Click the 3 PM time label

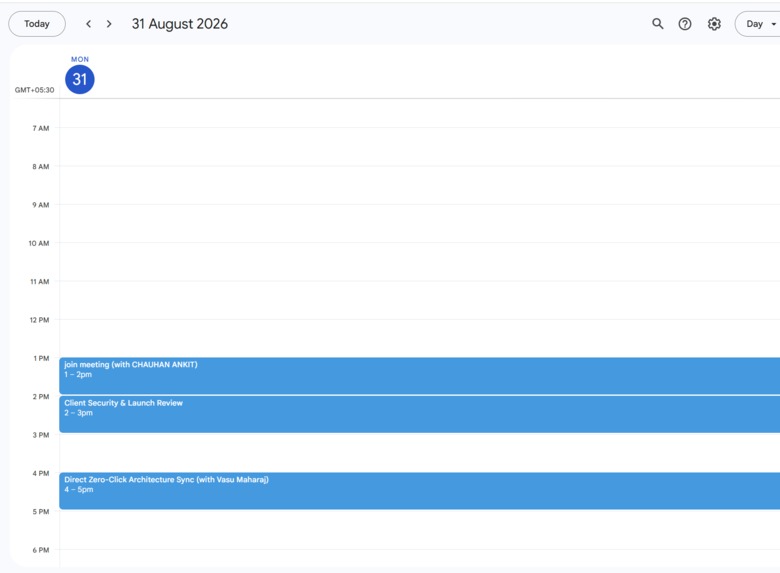tap(41, 435)
